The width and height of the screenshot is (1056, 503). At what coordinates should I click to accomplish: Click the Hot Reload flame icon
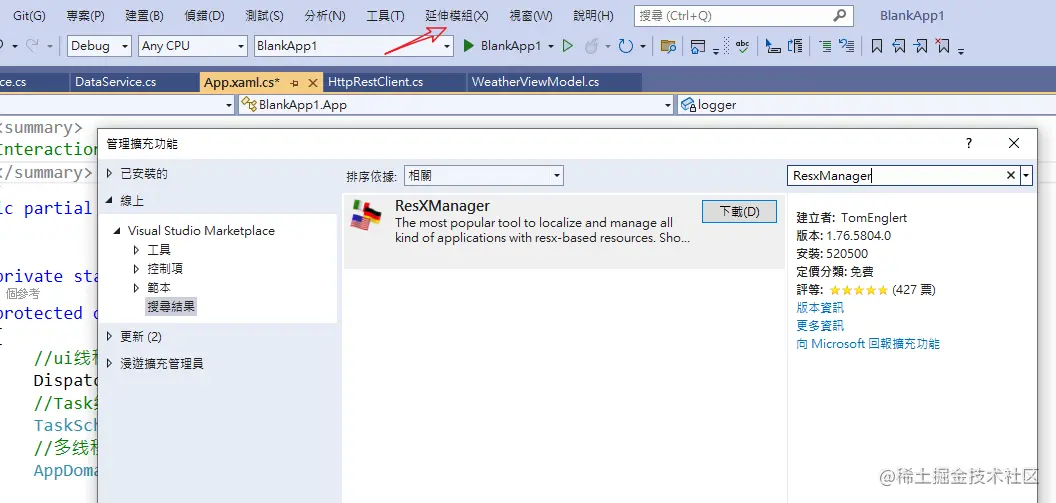(x=591, y=46)
